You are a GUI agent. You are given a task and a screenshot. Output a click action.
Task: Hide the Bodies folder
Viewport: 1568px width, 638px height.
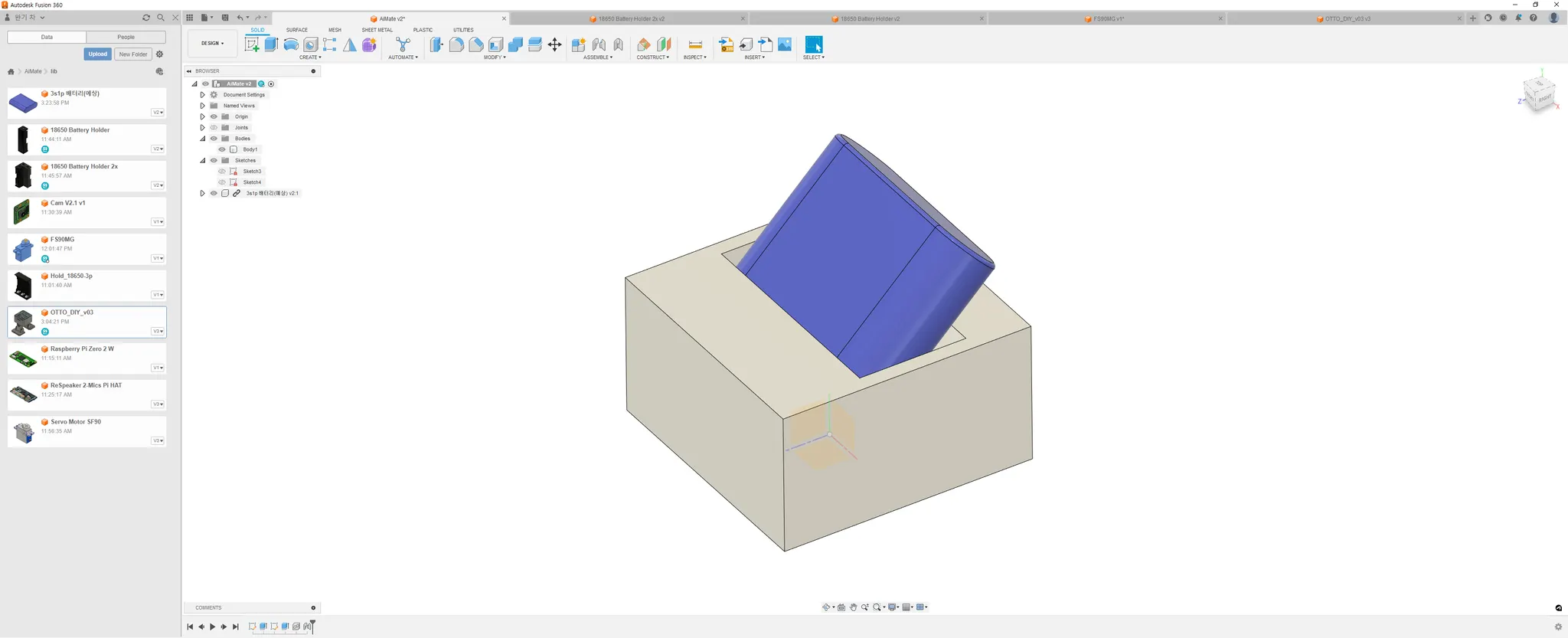214,139
